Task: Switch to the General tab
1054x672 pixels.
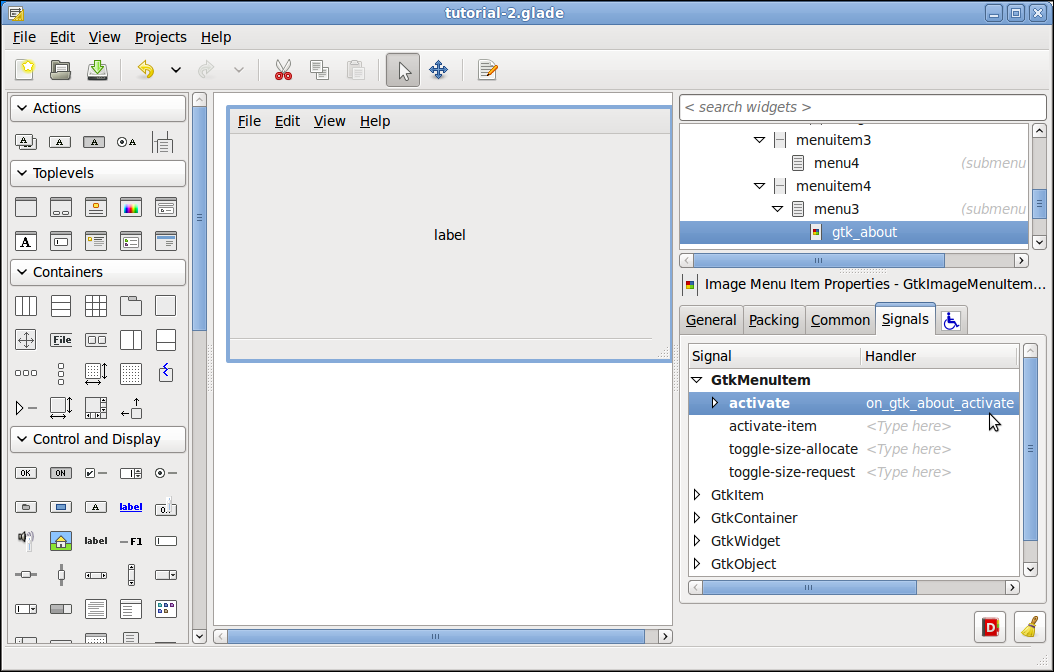Action: 711,321
